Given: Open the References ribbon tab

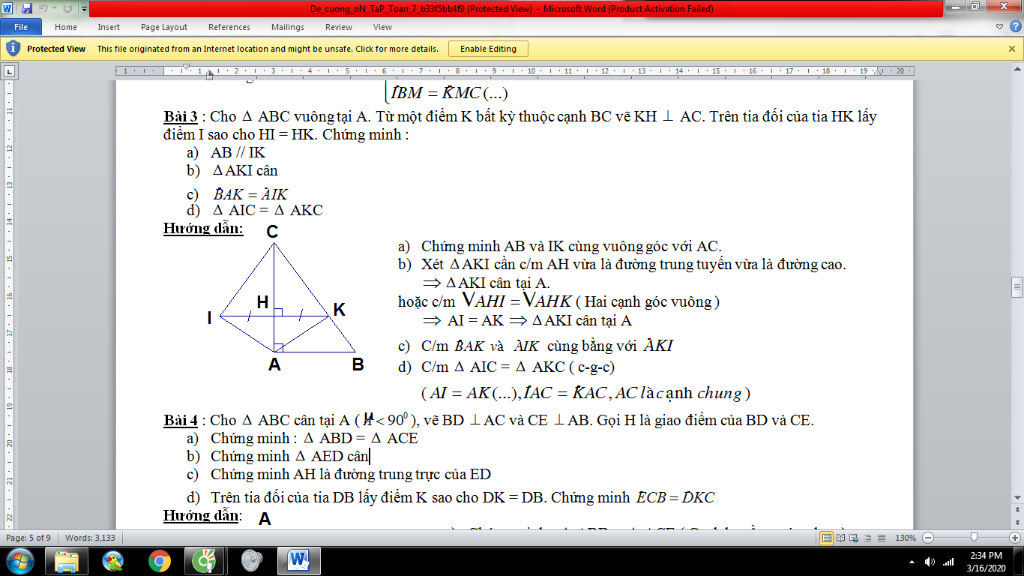Looking at the screenshot, I should [229, 27].
